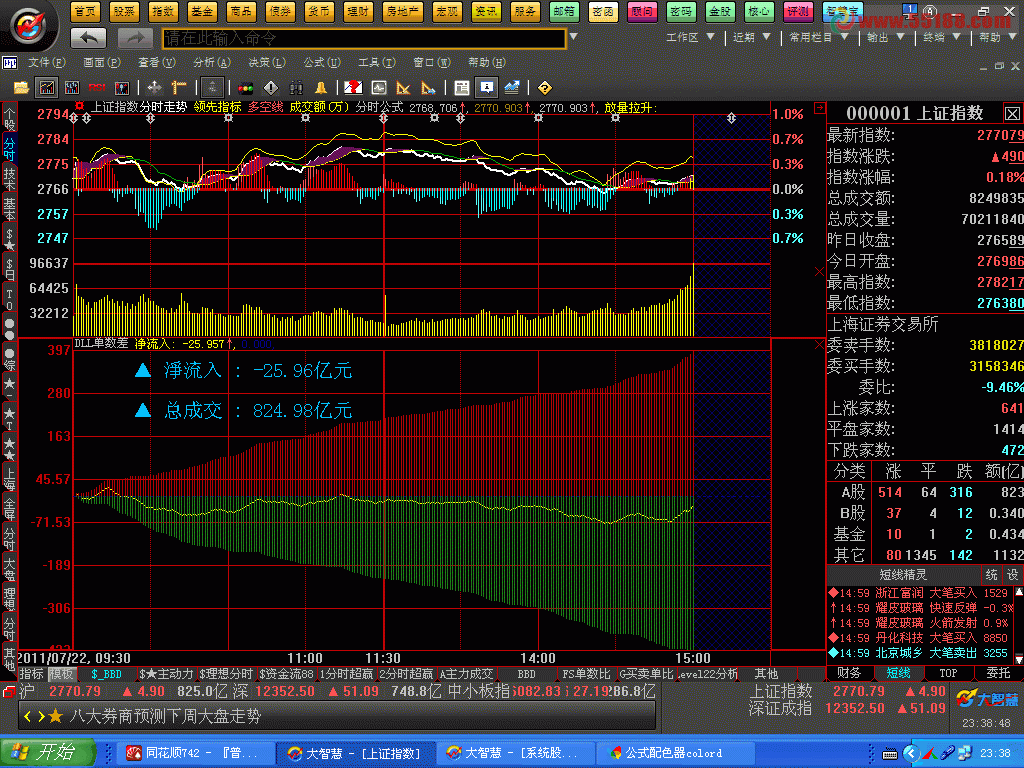Select the 短线 tab in right panel

[x=899, y=673]
